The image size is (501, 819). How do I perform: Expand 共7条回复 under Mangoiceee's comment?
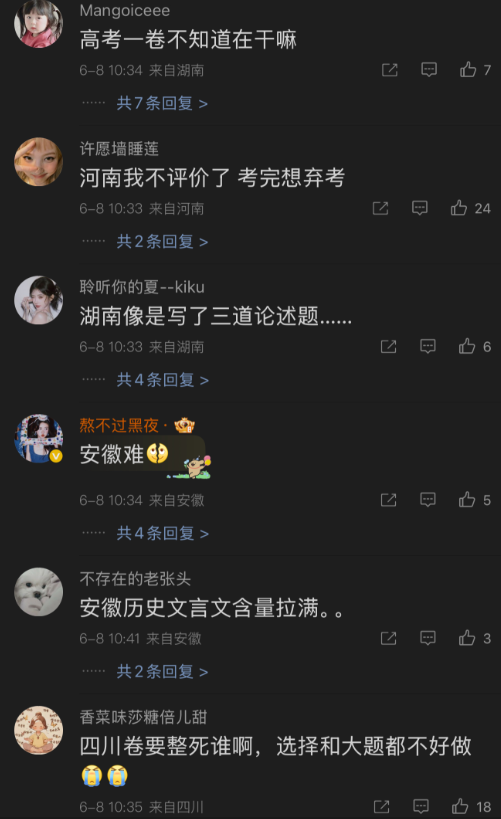coord(162,103)
